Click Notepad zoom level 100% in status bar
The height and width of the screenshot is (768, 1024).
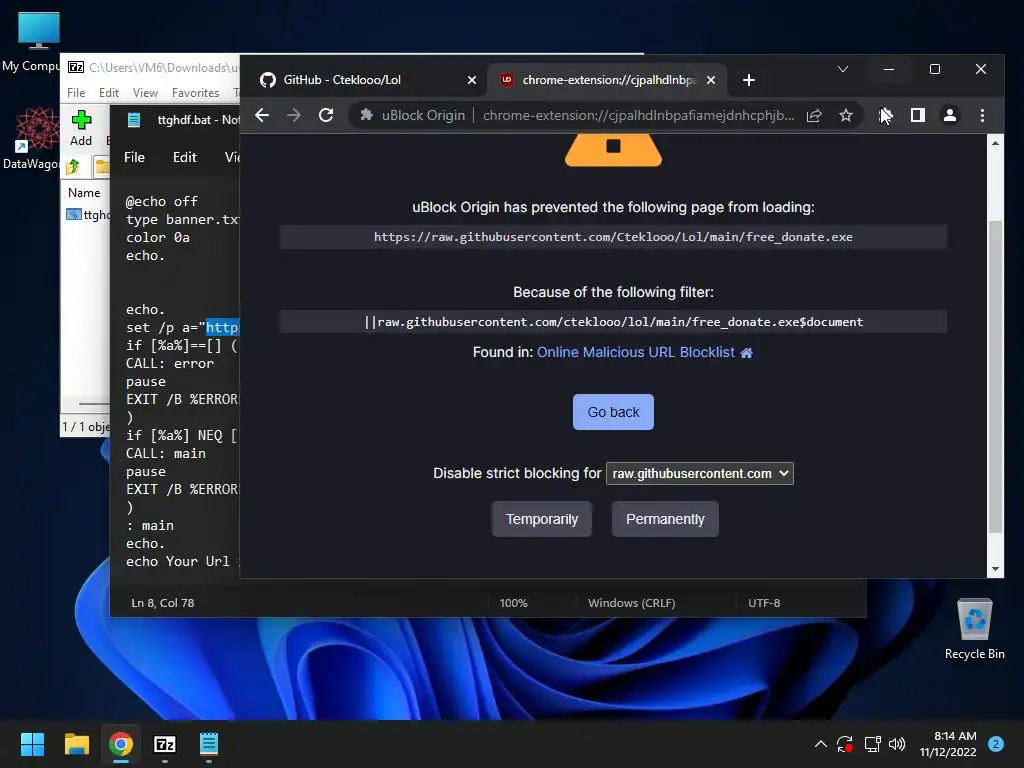point(513,603)
